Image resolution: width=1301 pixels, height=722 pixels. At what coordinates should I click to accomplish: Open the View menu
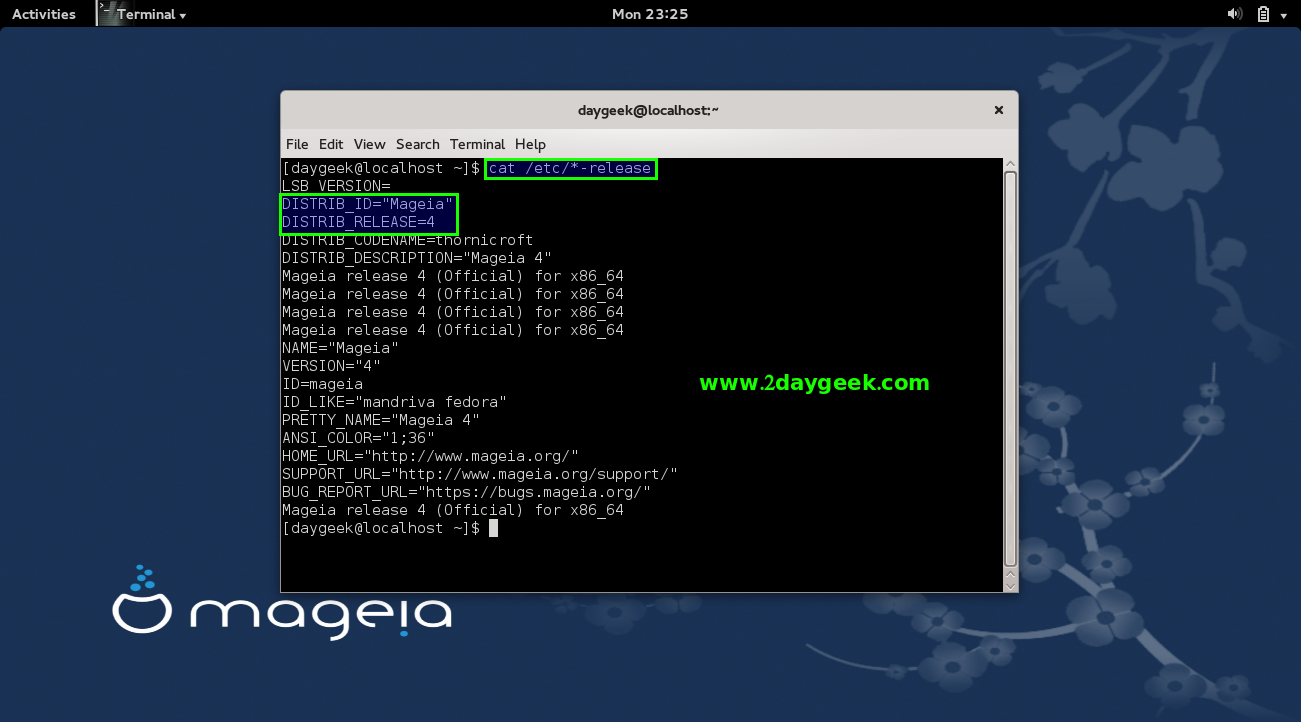(x=369, y=144)
